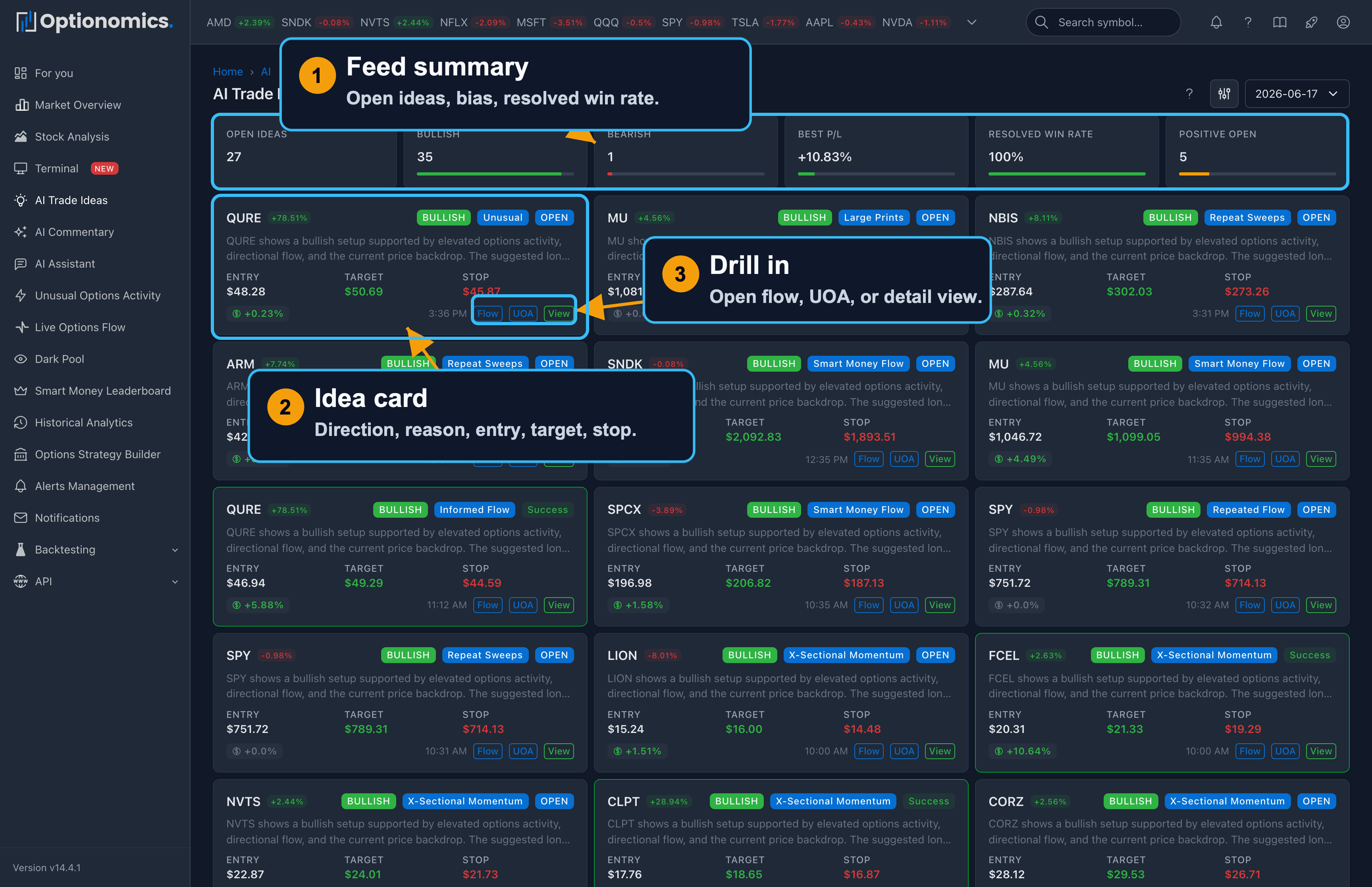Viewport: 1372px width, 887px height.
Task: Go to Market Overview page
Action: pos(78,105)
